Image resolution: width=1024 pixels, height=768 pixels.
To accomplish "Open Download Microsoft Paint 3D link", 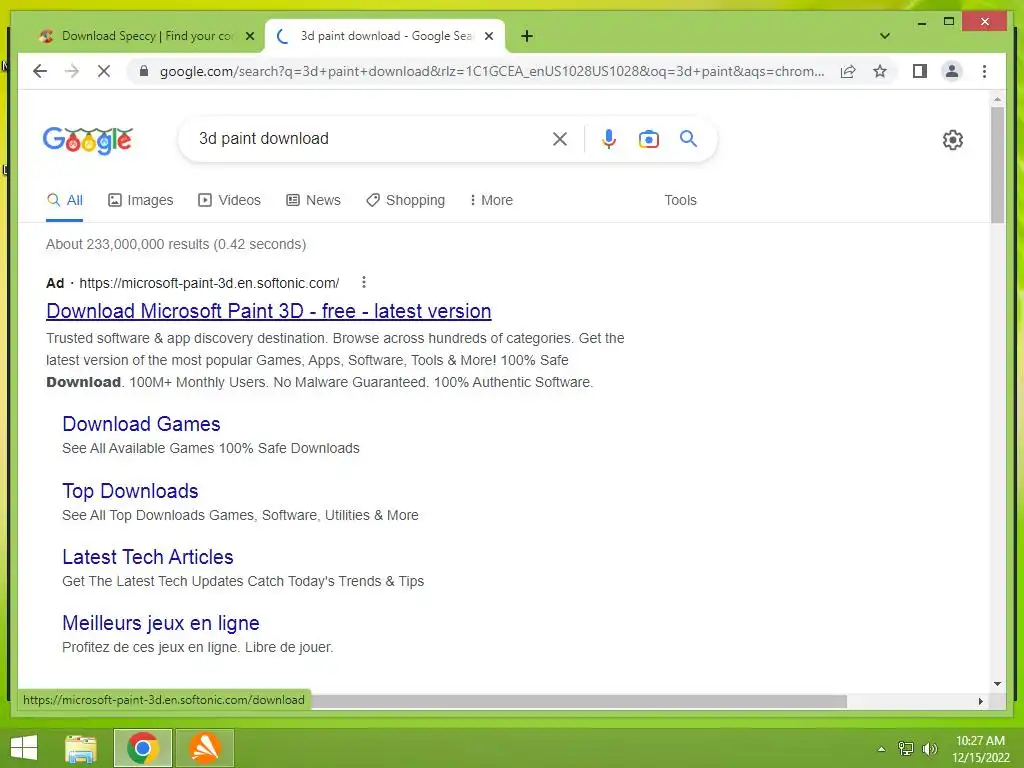I will pos(268,311).
